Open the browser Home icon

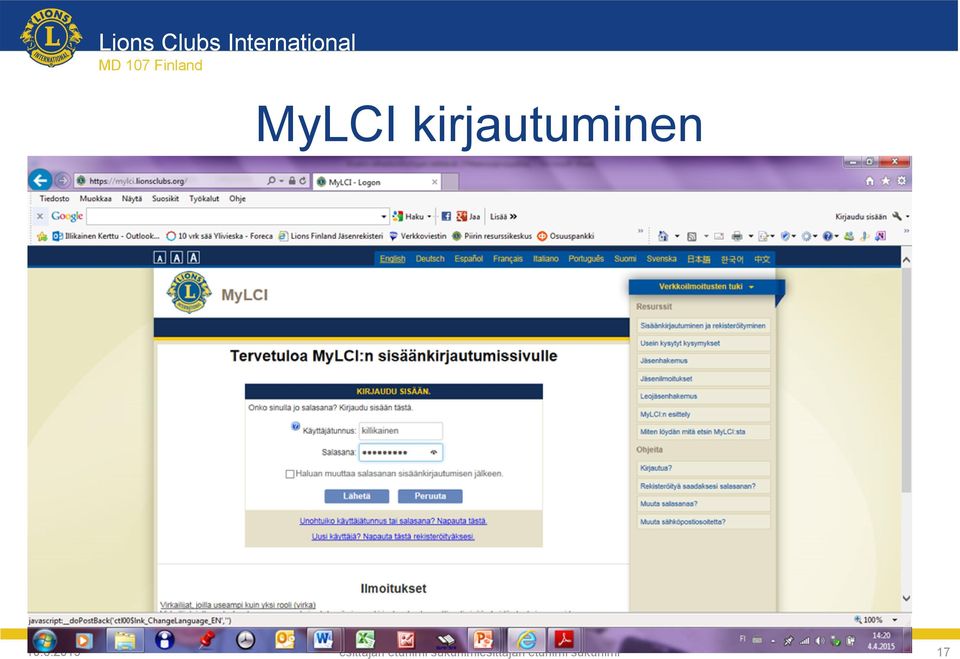click(x=869, y=181)
